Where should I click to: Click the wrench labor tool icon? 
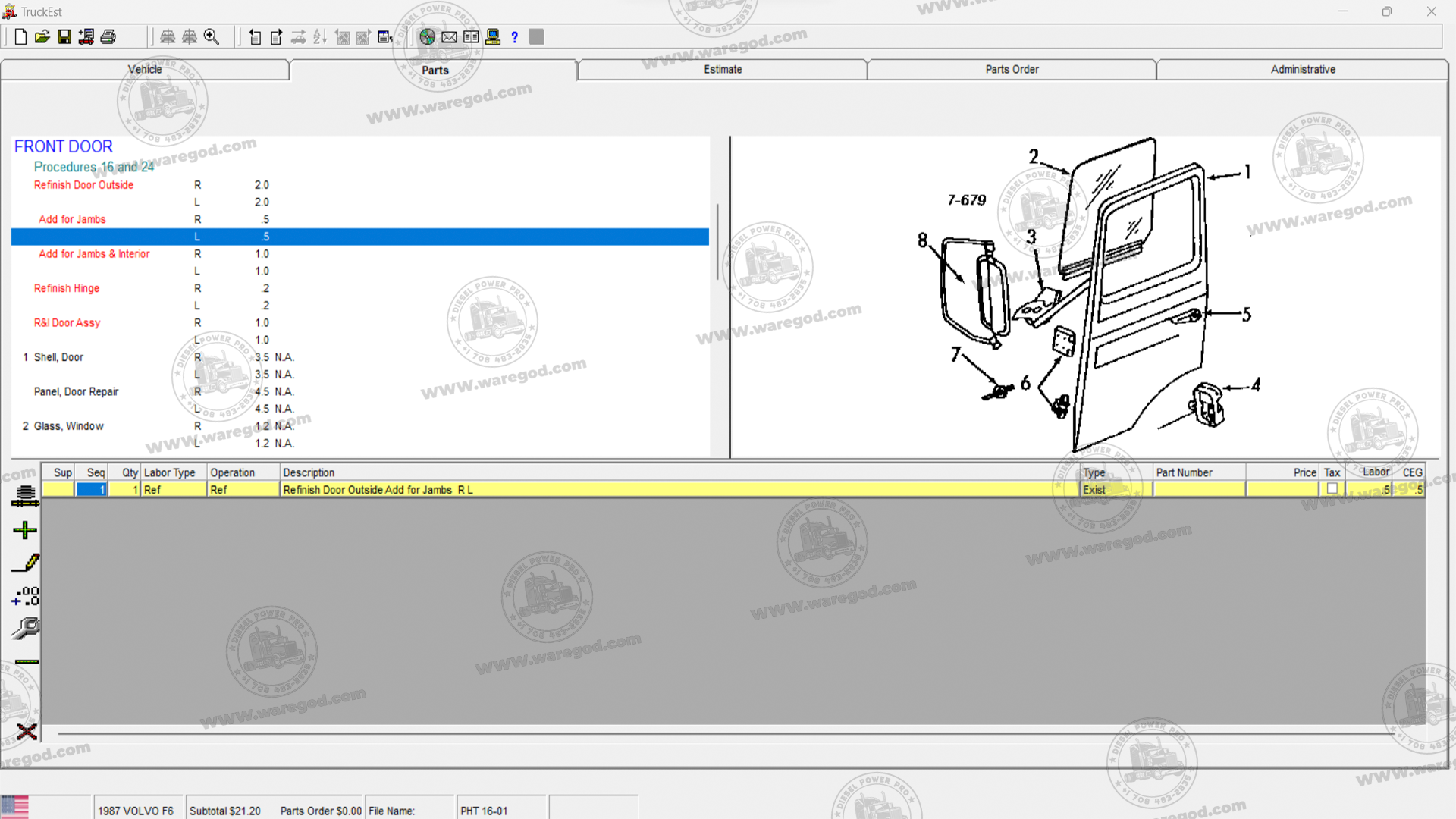tap(25, 629)
